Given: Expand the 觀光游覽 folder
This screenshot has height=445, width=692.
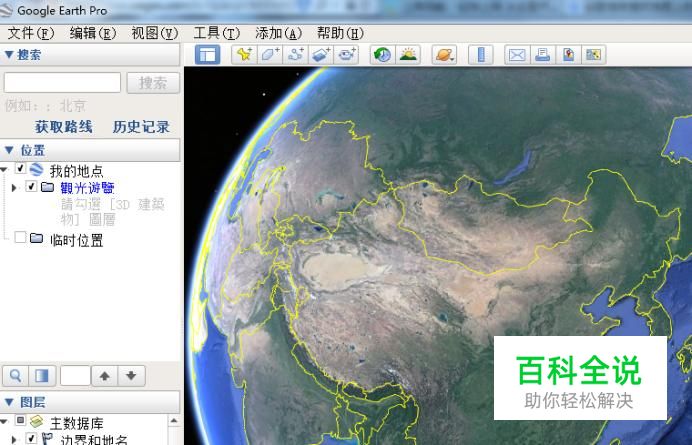Looking at the screenshot, I should (14, 188).
